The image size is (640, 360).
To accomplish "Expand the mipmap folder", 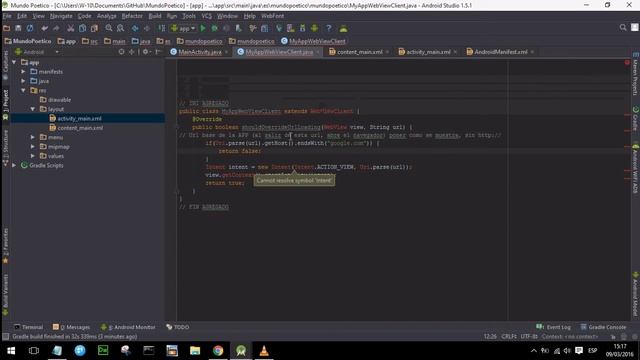I will 33,147.
